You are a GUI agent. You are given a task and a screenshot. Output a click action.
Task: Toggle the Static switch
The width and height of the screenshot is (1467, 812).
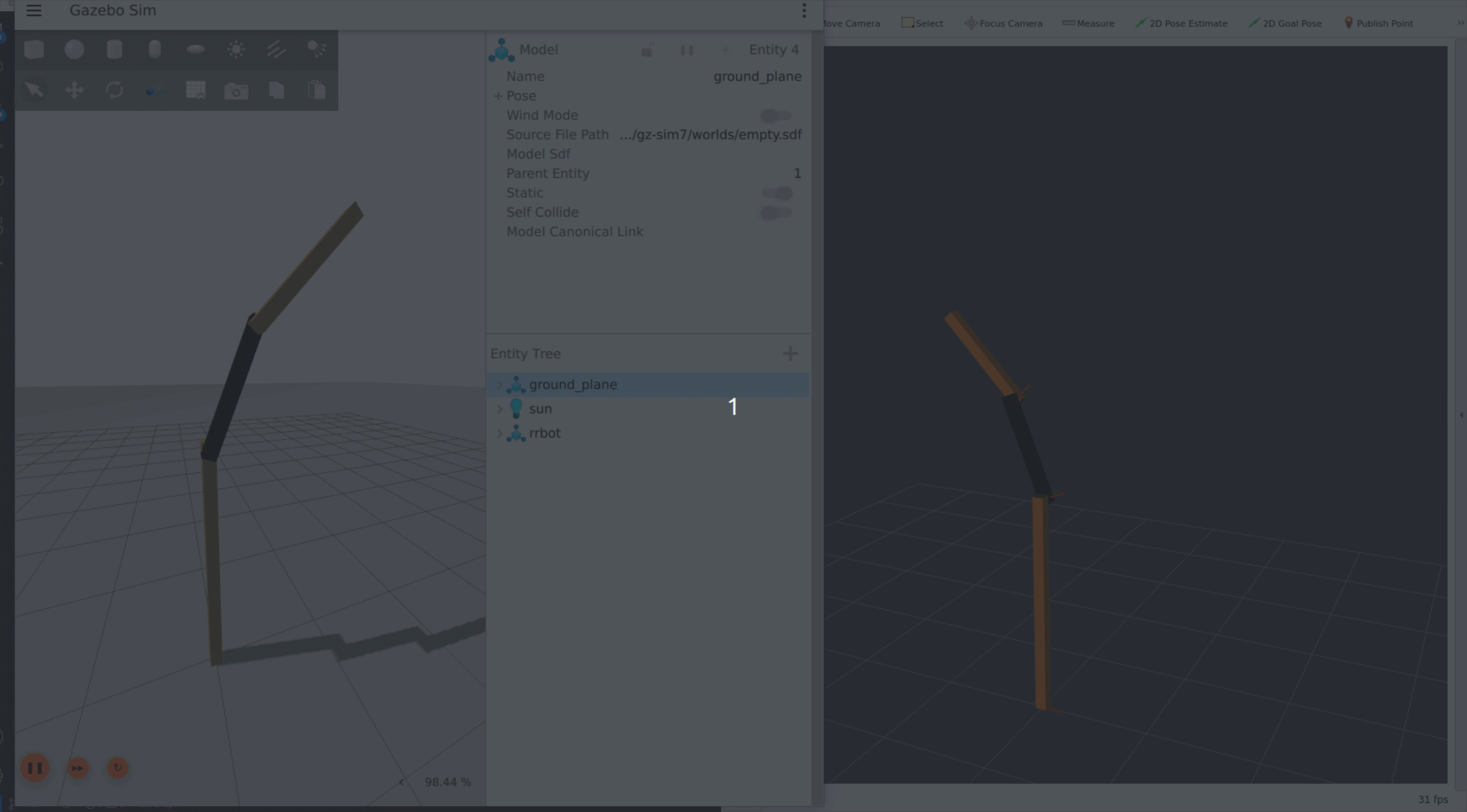tap(776, 193)
